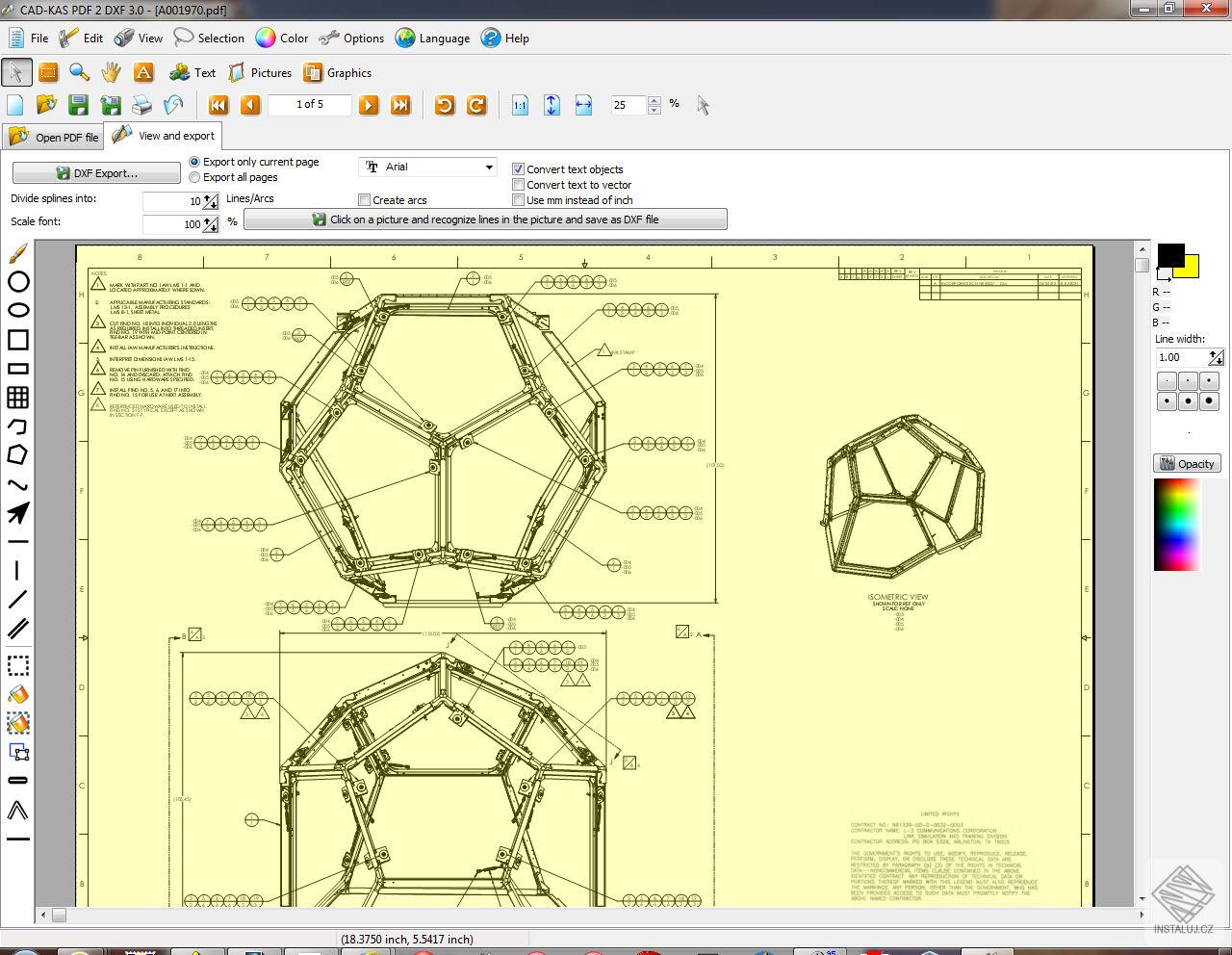
Task: Click the DXF Export button
Action: [x=95, y=172]
